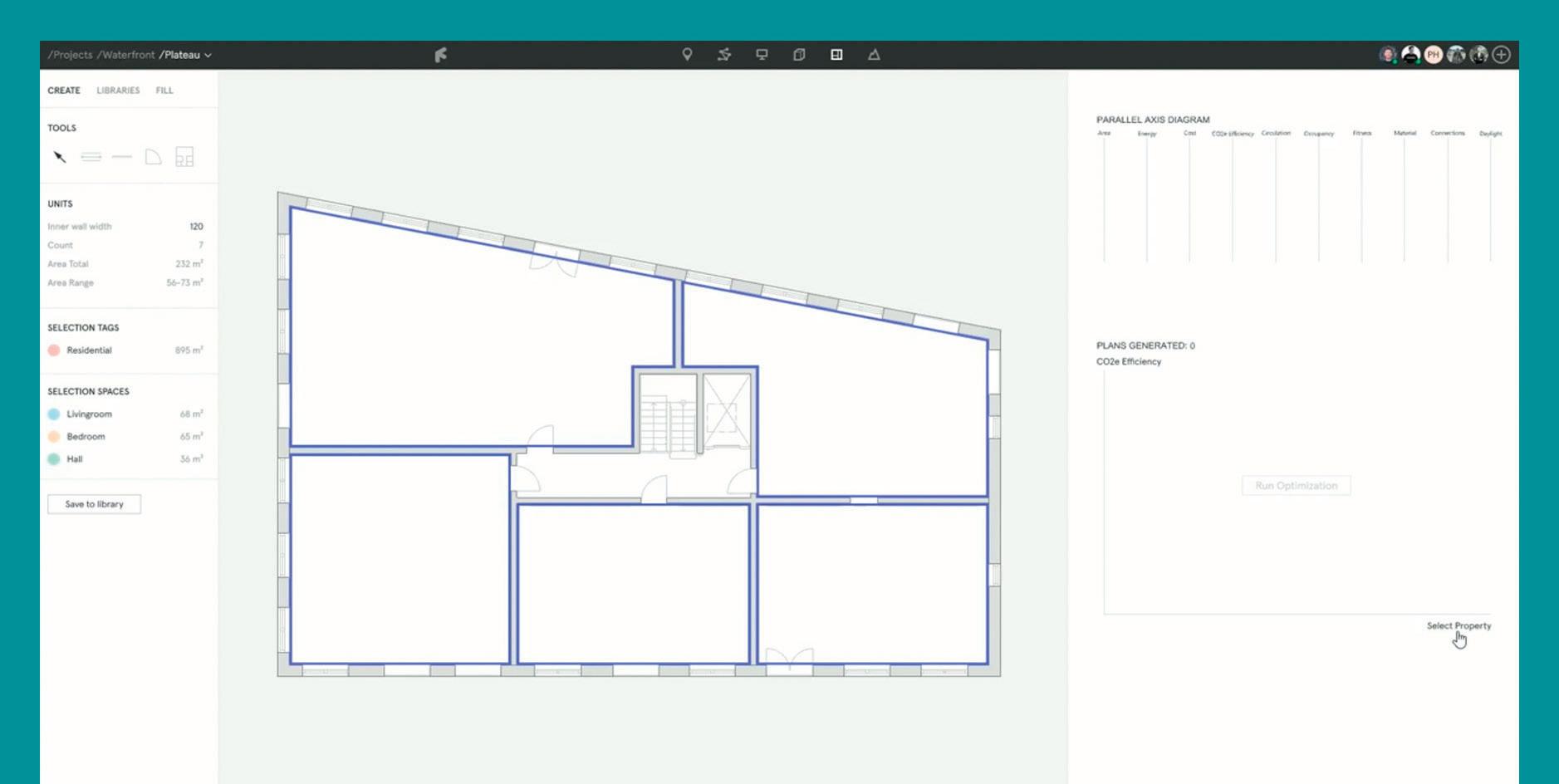Click the avatar just left of plus icon
The height and width of the screenshot is (784, 1559).
[1478, 55]
